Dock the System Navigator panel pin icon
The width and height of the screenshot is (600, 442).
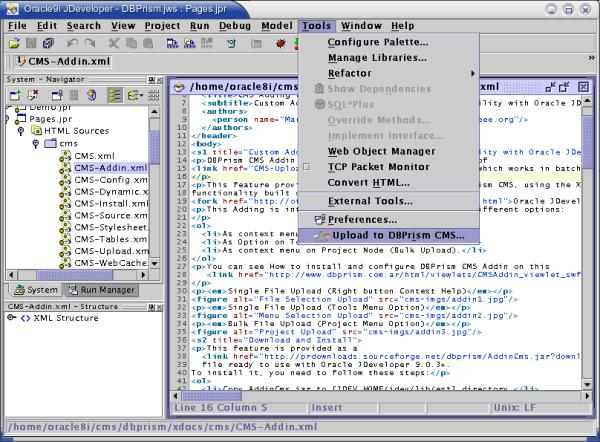tap(152, 80)
